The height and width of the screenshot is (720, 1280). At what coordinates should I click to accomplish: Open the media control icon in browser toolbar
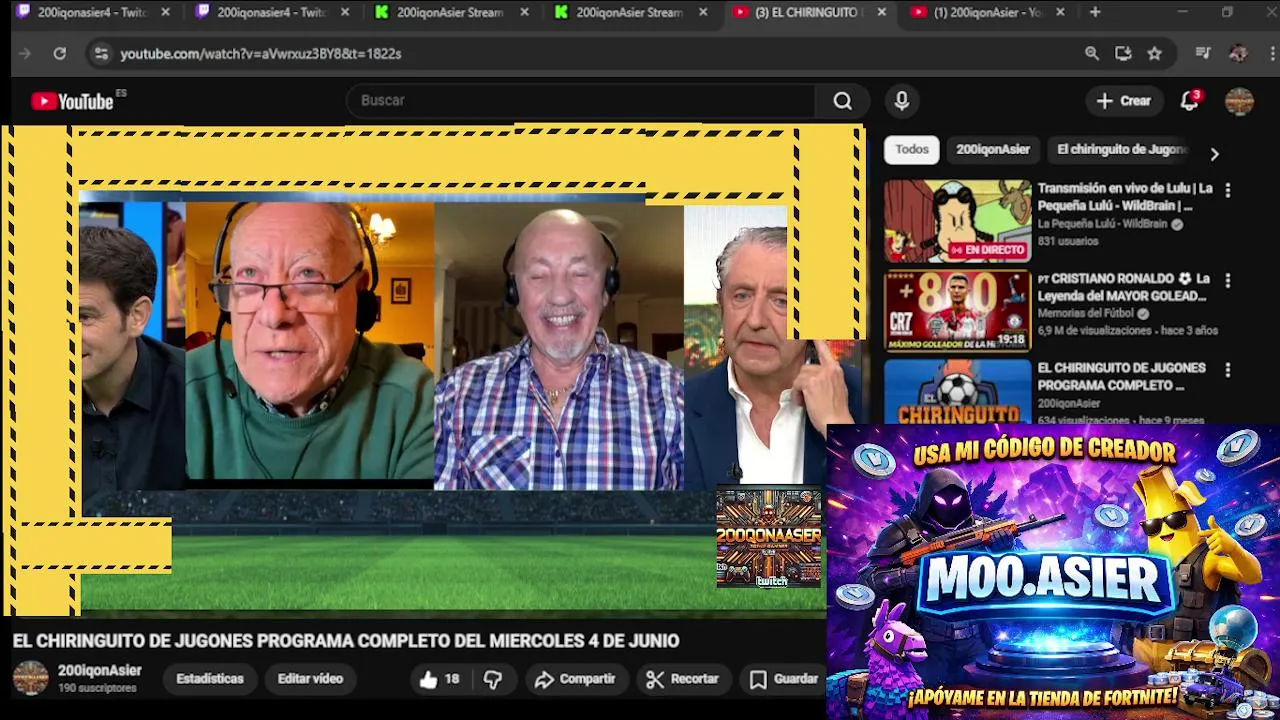(x=1203, y=54)
